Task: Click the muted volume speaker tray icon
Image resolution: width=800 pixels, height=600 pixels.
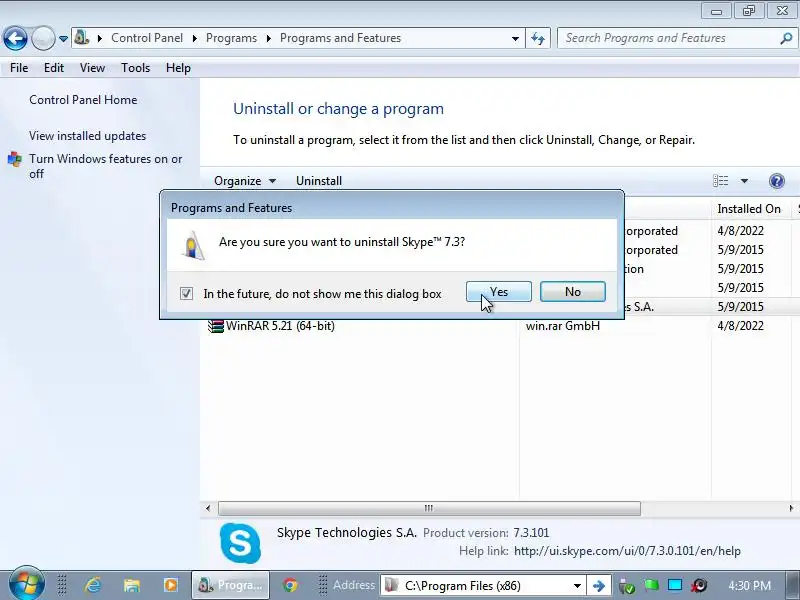Action: [699, 585]
